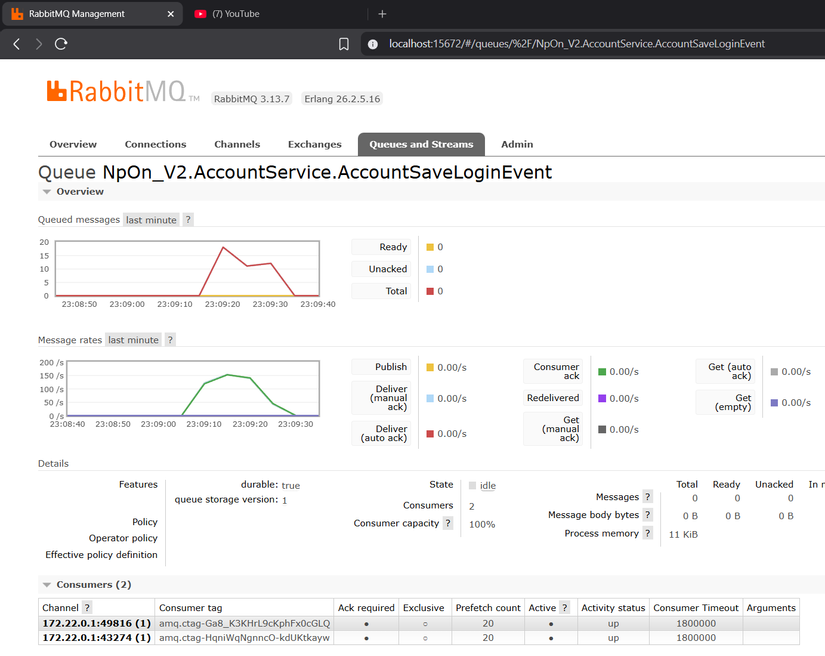Click the yellow Publish rate swatch
Image resolution: width=825 pixels, height=656 pixels.
[x=430, y=368]
